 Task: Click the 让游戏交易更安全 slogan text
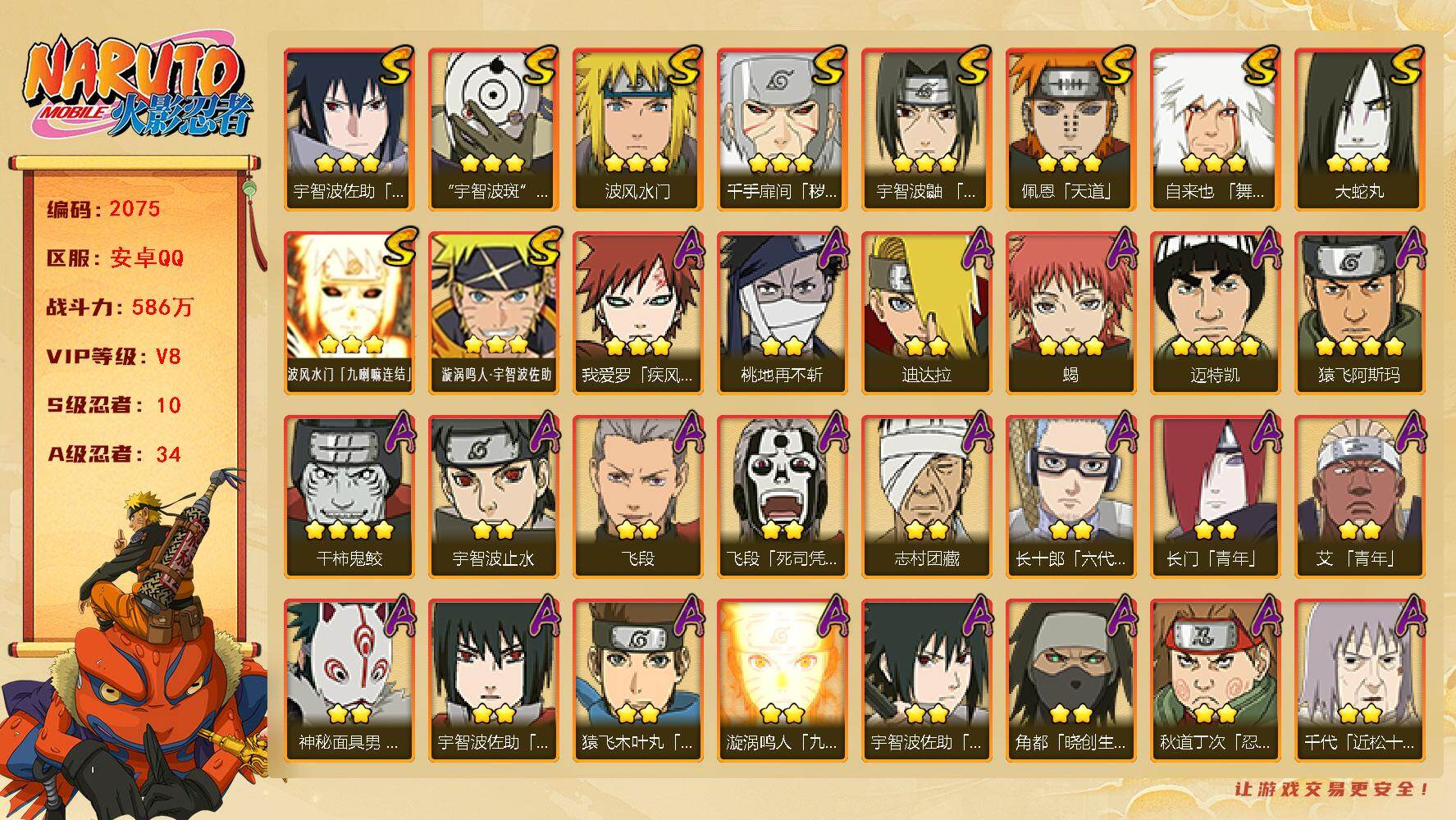1332,789
